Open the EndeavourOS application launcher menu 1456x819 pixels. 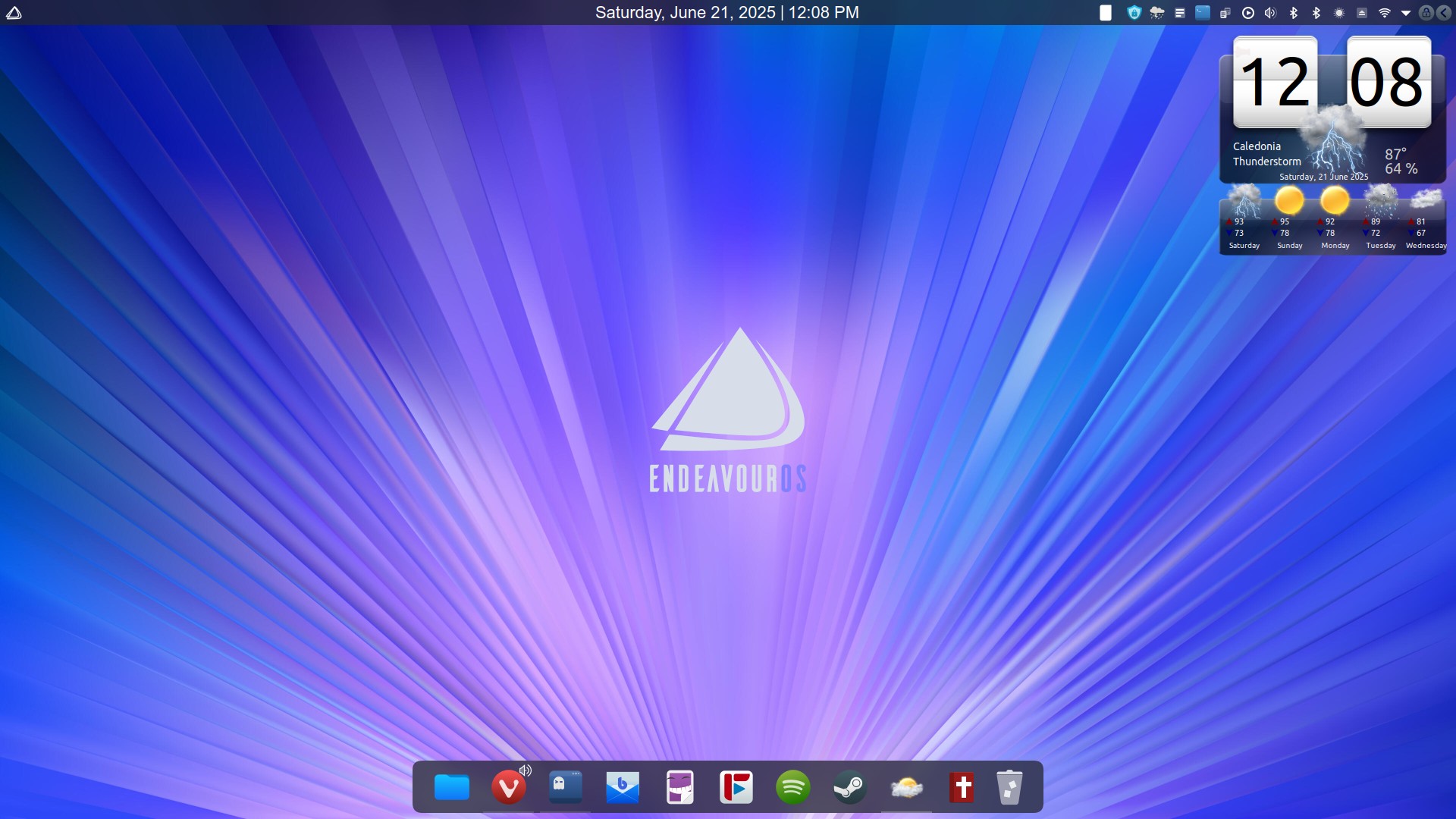[x=14, y=13]
